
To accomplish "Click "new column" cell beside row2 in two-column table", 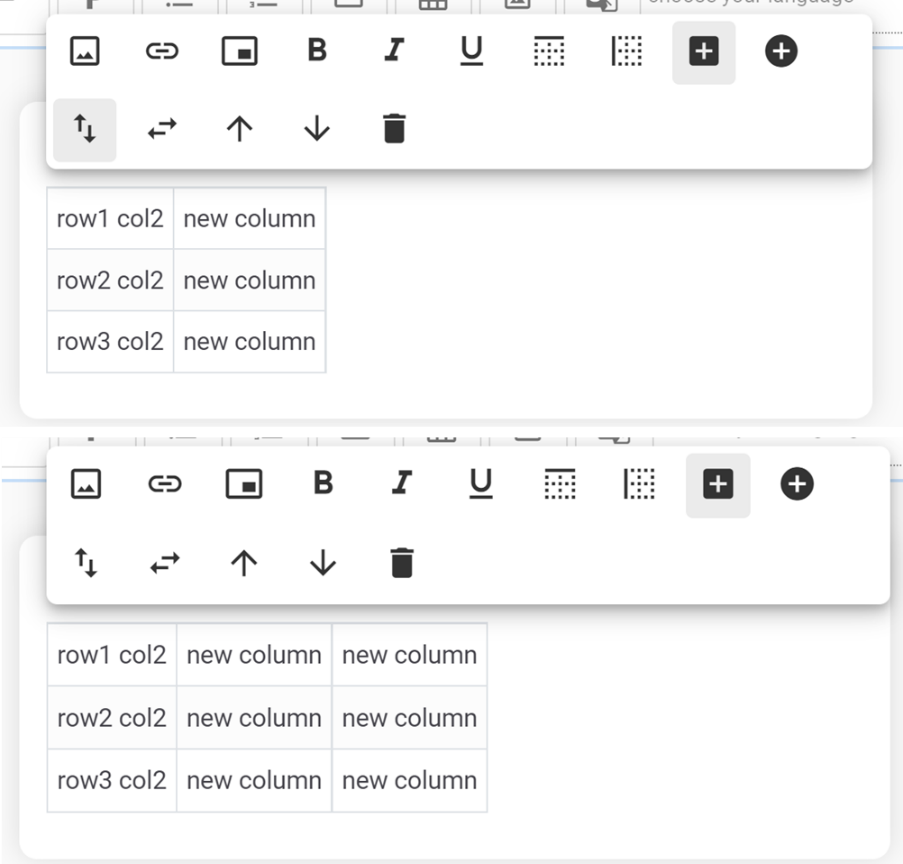I will (249, 281).
